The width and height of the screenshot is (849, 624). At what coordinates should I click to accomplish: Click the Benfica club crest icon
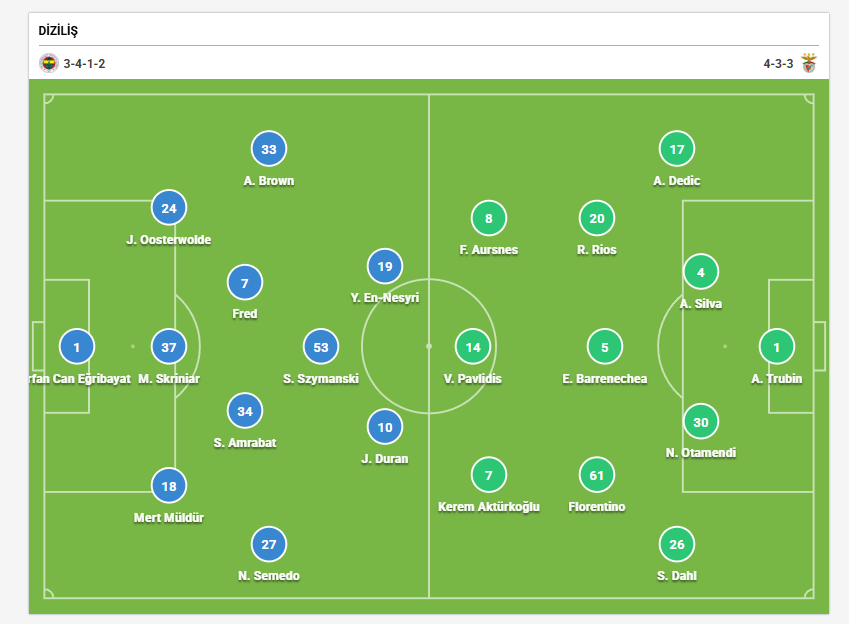pyautogui.click(x=809, y=63)
